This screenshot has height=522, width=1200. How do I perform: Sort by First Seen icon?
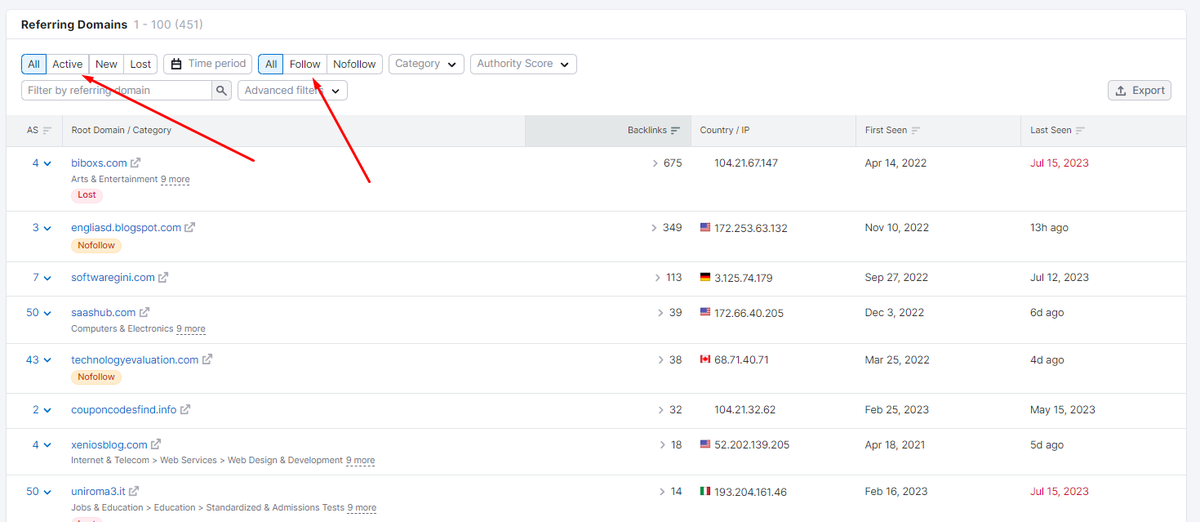[916, 130]
